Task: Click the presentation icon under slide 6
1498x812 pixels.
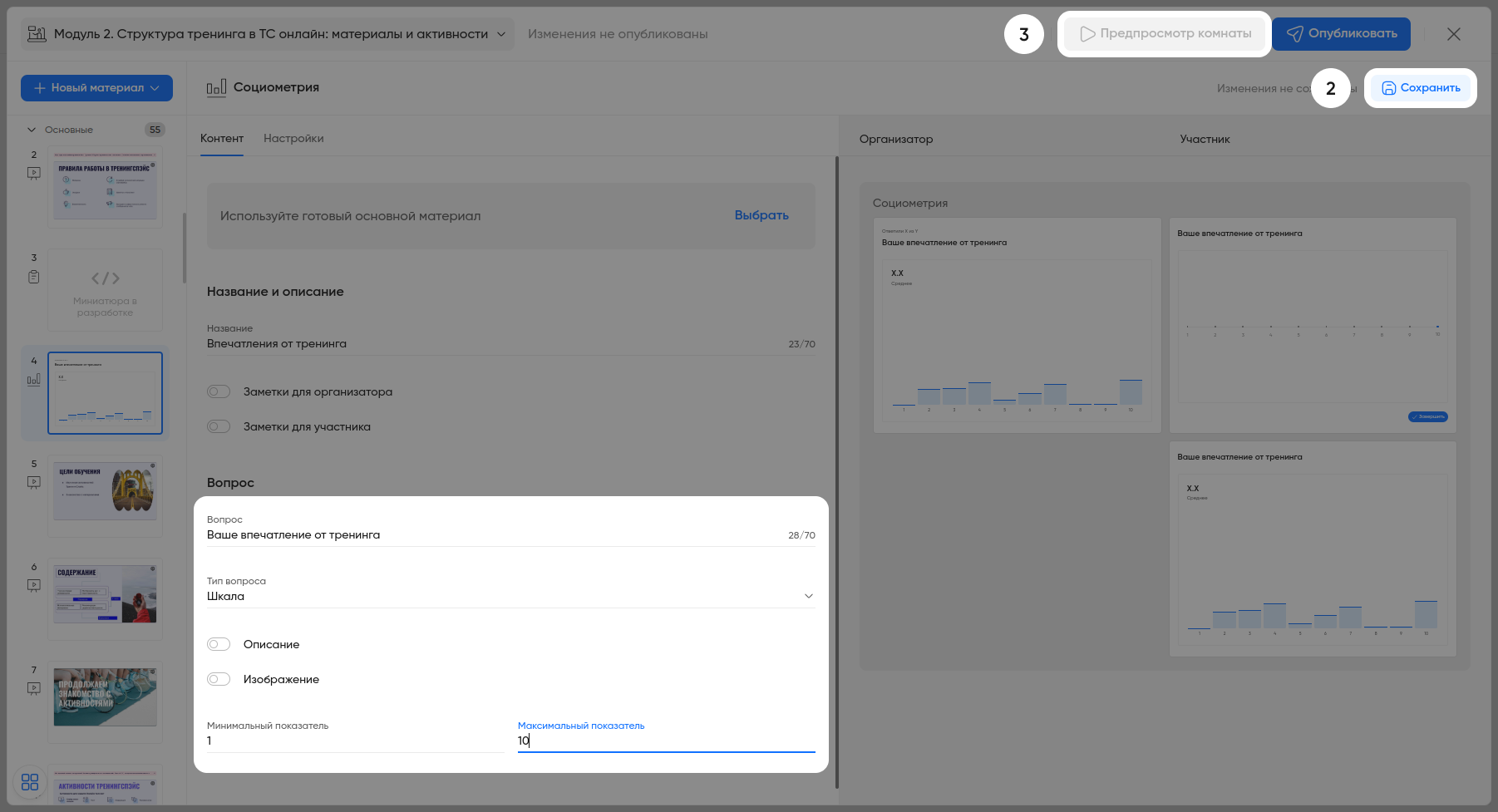Action: point(34,585)
